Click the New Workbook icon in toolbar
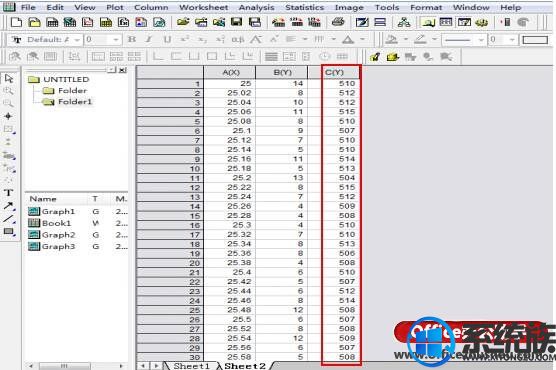The height and width of the screenshot is (370, 556). (52, 22)
